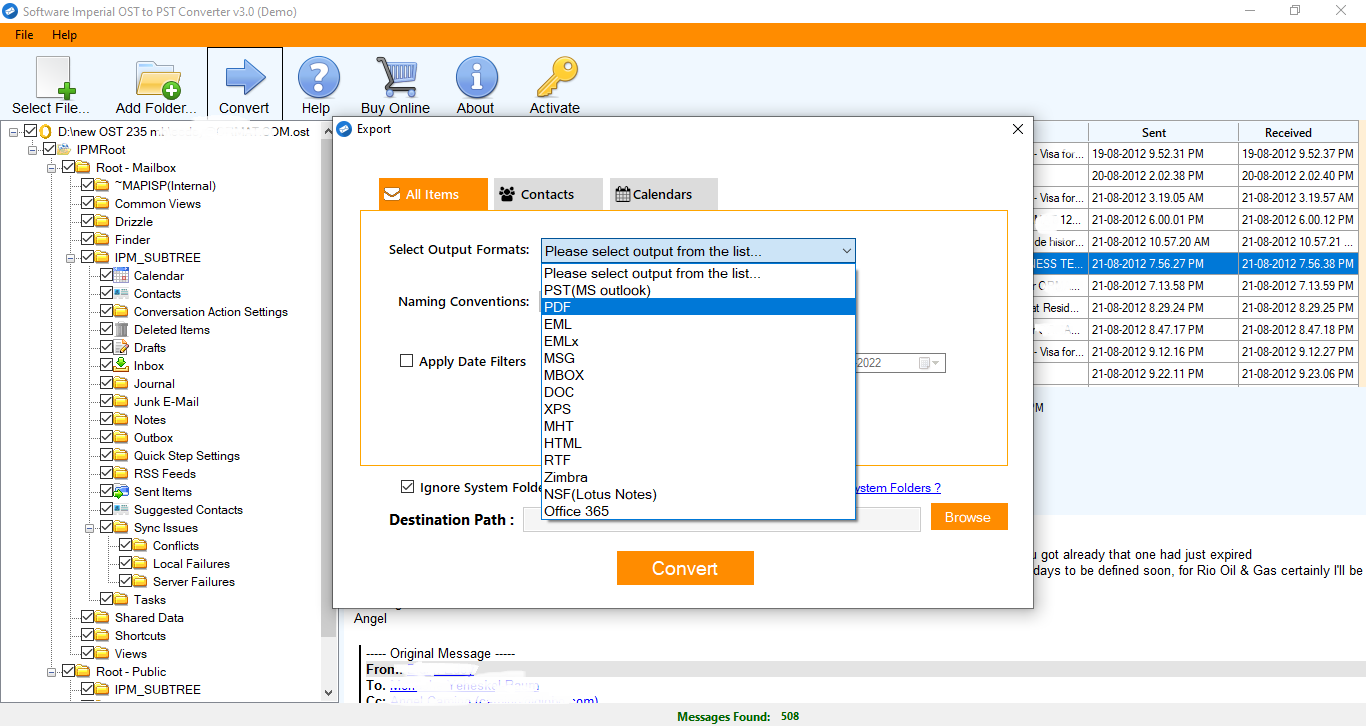Uncheck the Ignore System Folders checkbox
1370x726 pixels.
[x=407, y=487]
